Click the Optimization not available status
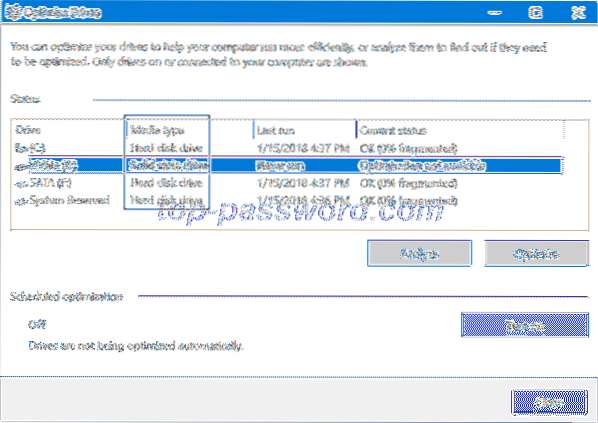Viewport: 598px width, 423px height. pyautogui.click(x=422, y=166)
